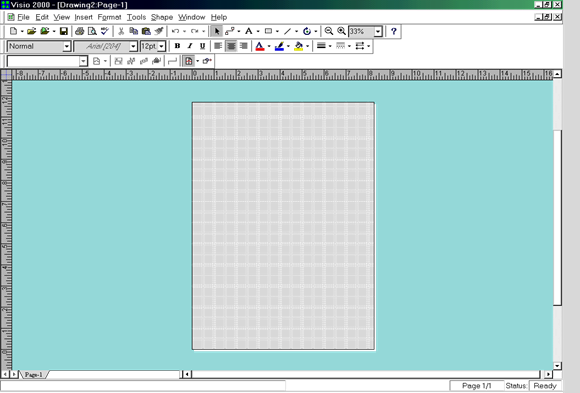This screenshot has width=580, height=393.
Task: Create a new drawing with the New icon
Action: point(13,31)
